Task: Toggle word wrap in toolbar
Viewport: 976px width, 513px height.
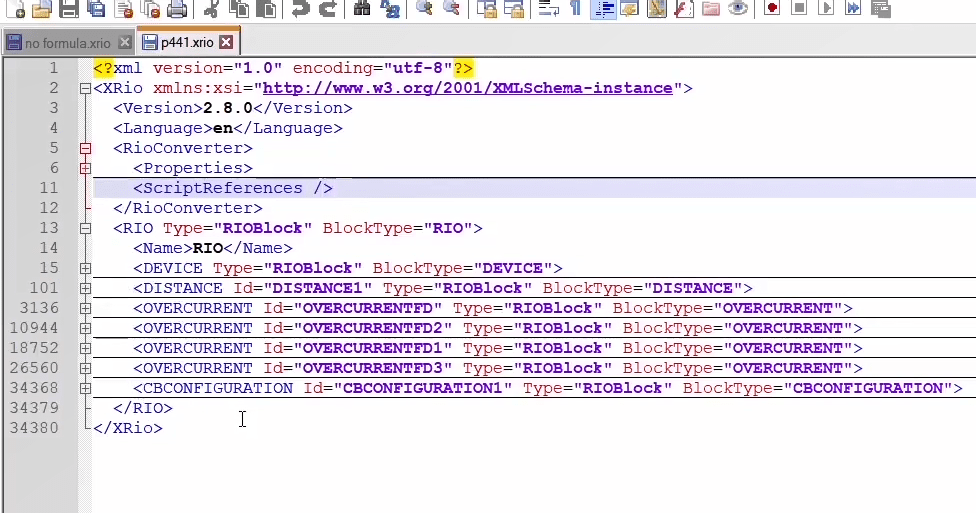Action: coord(548,9)
